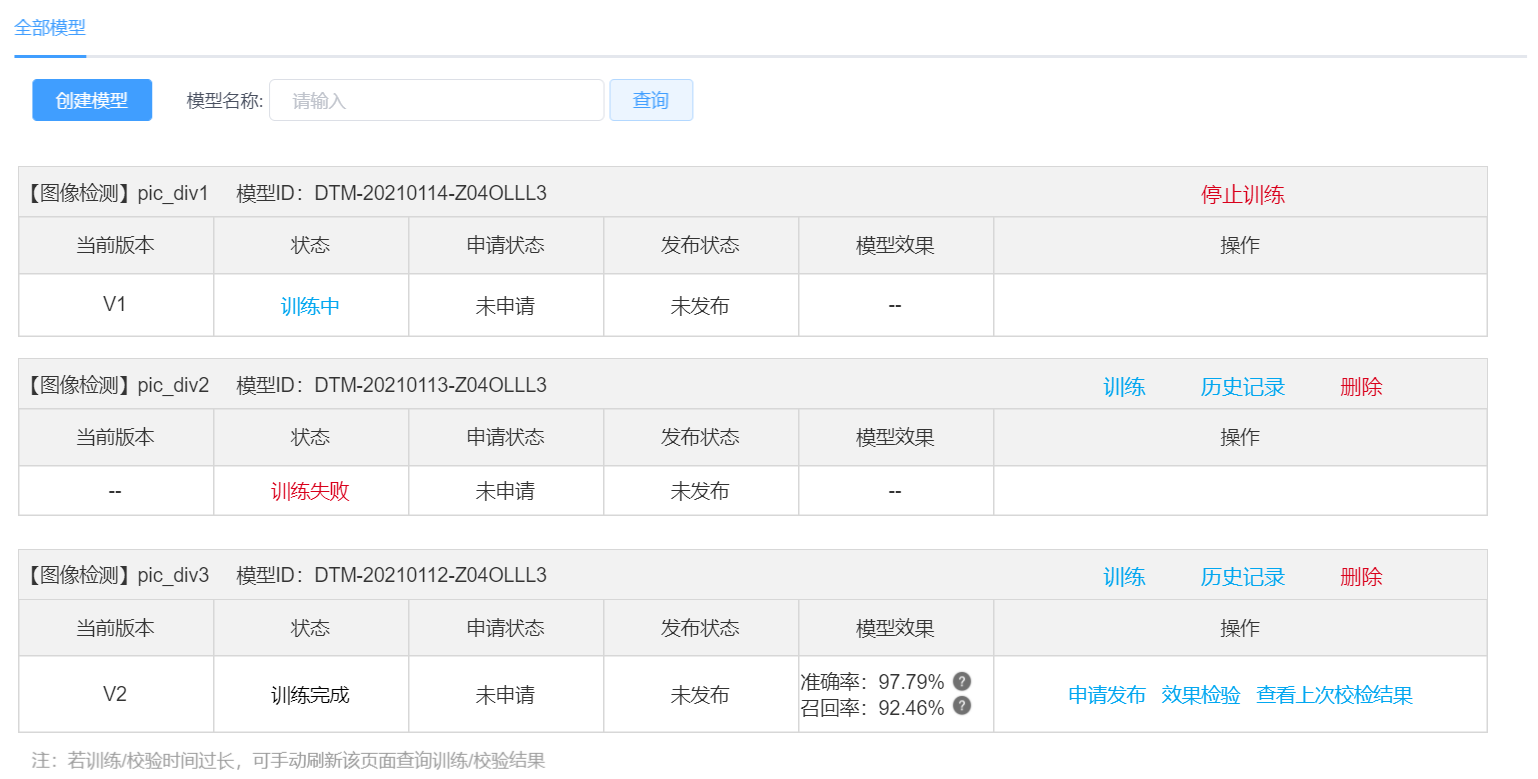Image resolution: width=1538 pixels, height=779 pixels.
Task: Click the 操作 column header in pic_div3 table
Action: coord(1240,628)
